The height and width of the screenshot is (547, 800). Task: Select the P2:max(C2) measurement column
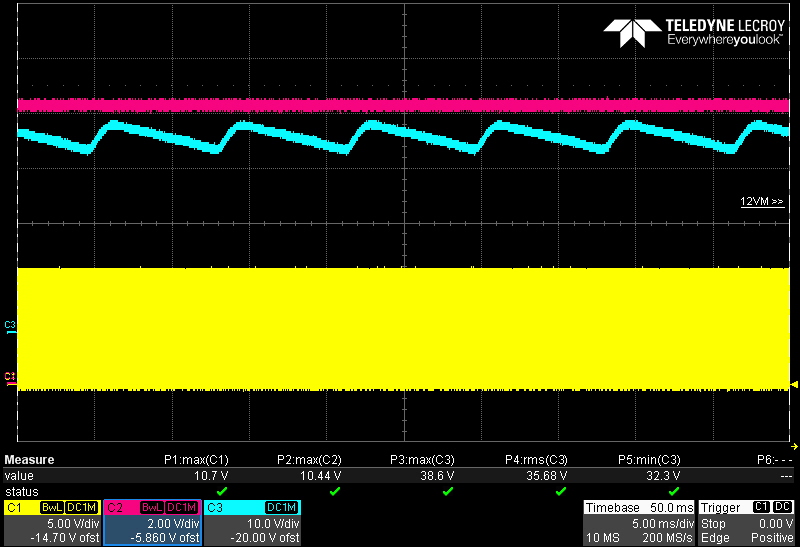pos(309,460)
